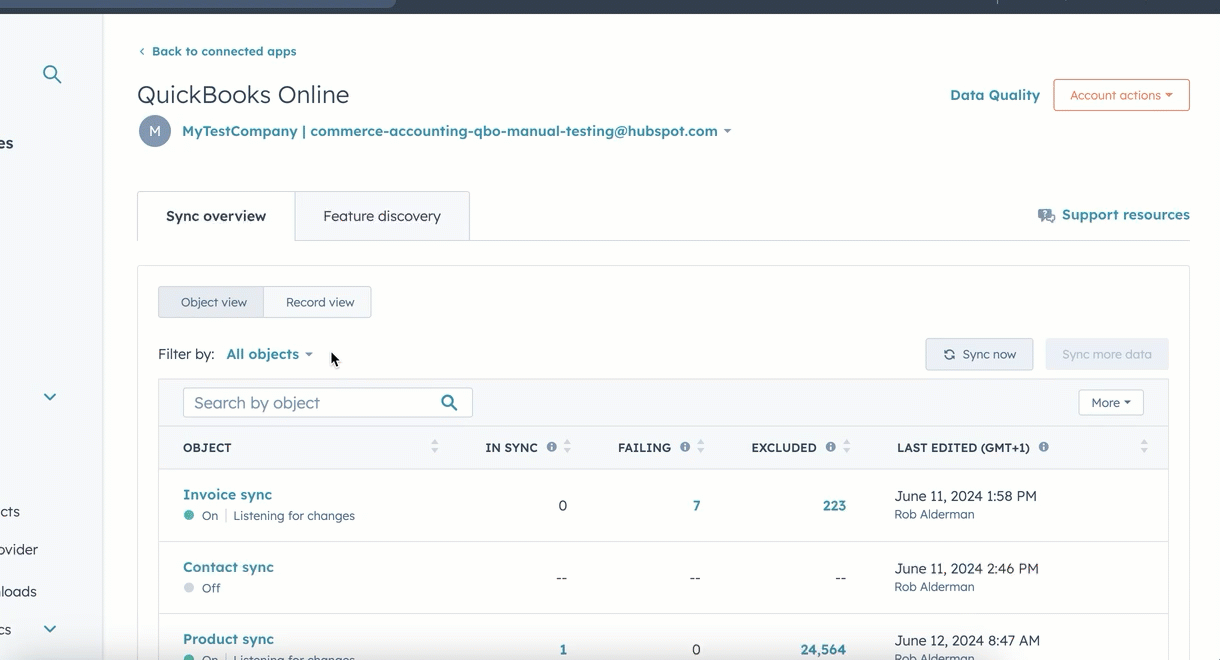The image size is (1220, 660).
Task: Select the Object view toggle
Action: coord(213,302)
